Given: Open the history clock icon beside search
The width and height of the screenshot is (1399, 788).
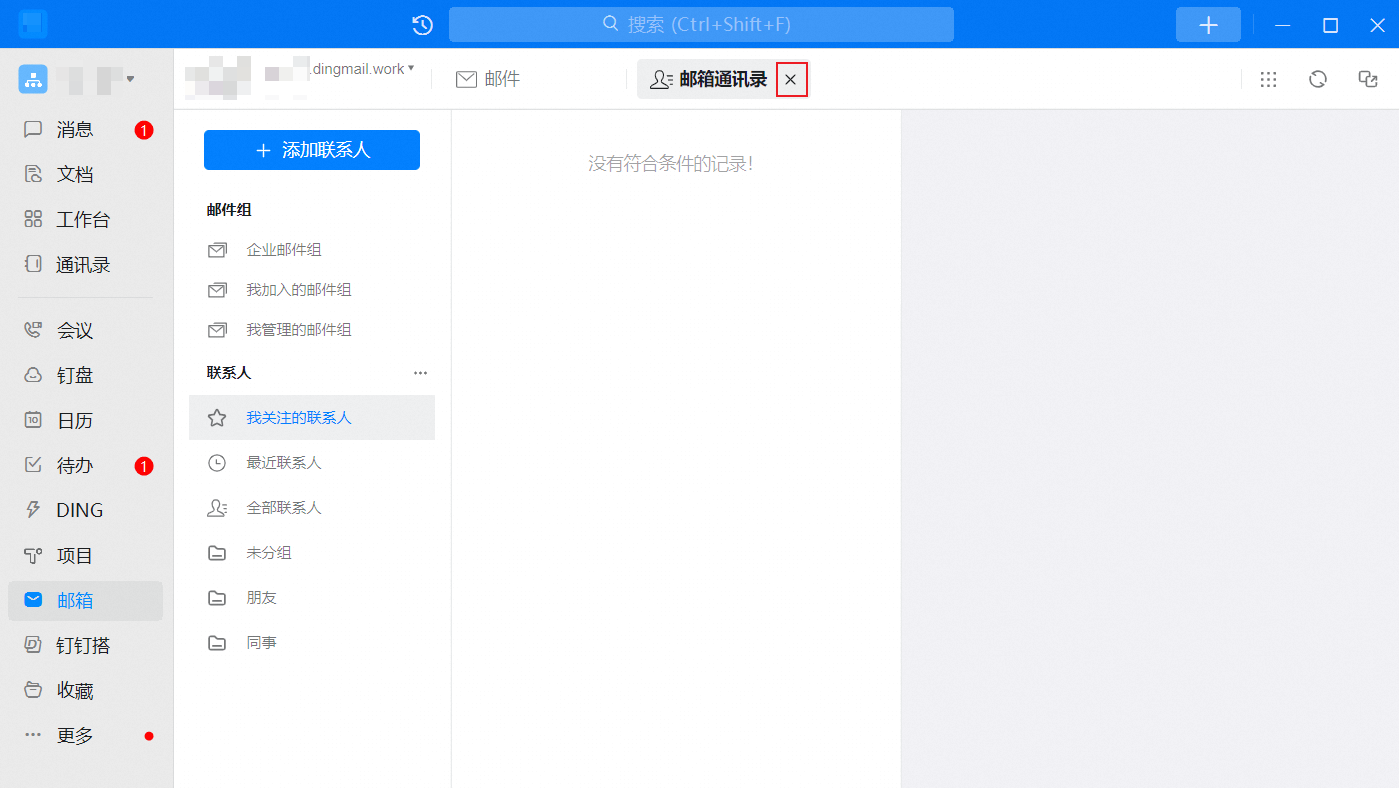Looking at the screenshot, I should pyautogui.click(x=423, y=25).
